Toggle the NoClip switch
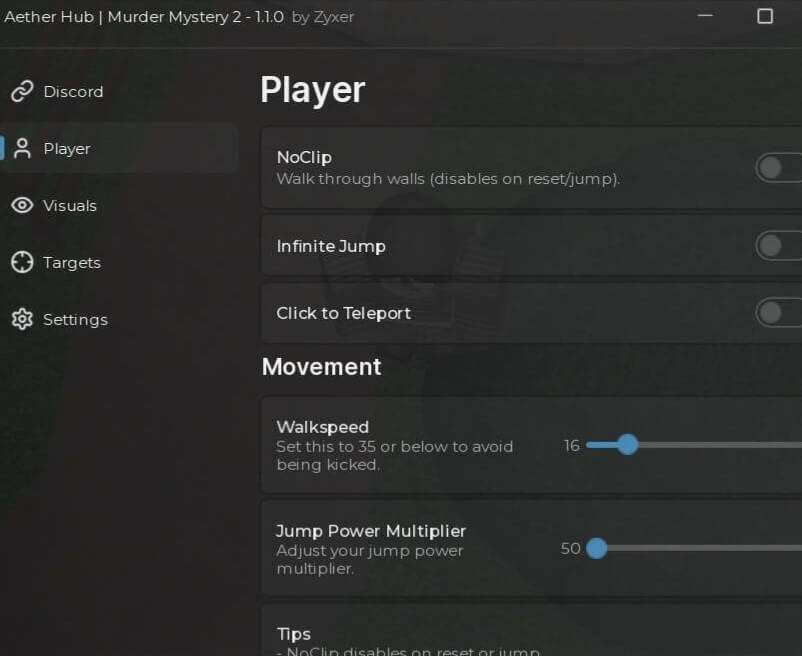 778,168
